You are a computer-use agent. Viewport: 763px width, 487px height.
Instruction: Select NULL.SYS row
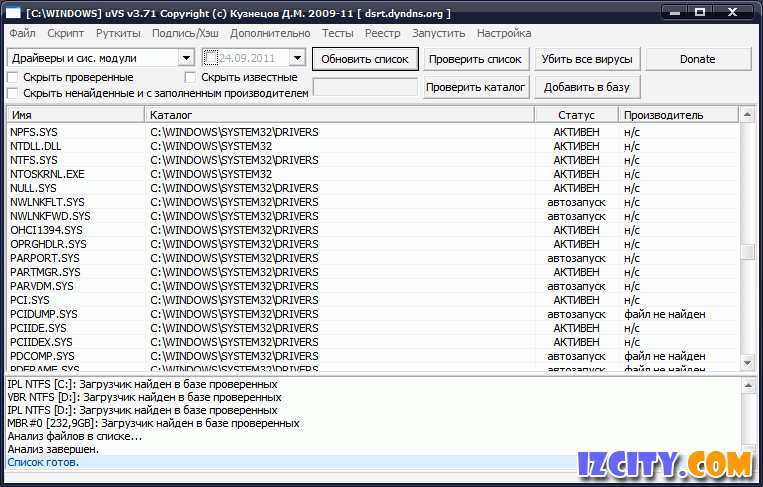374,188
